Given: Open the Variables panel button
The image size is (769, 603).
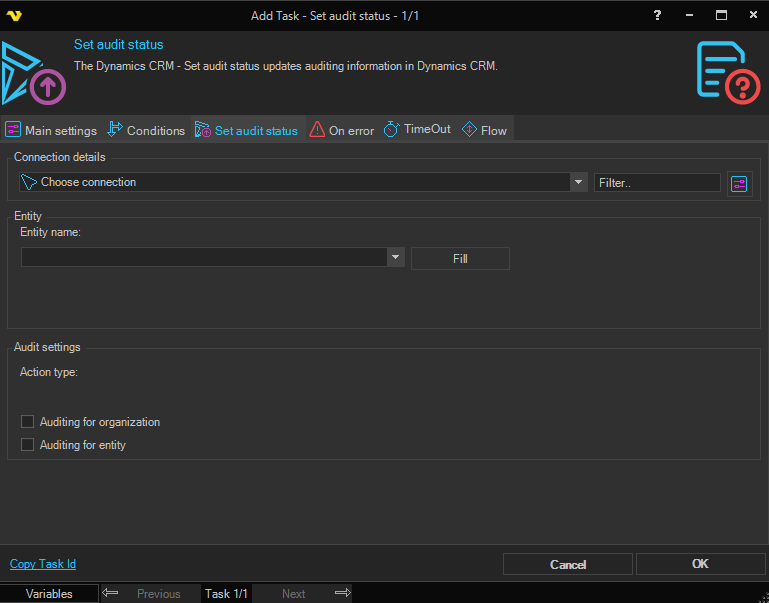Looking at the screenshot, I should [49, 593].
